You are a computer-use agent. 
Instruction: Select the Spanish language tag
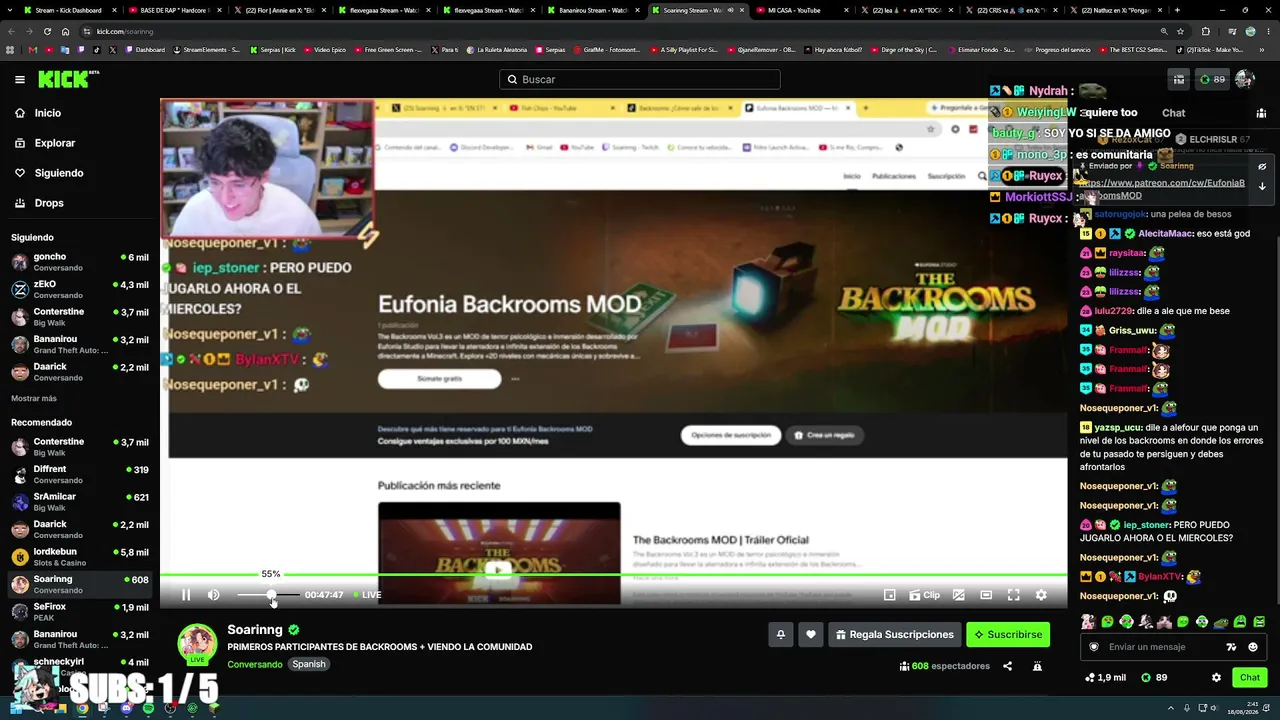309,664
